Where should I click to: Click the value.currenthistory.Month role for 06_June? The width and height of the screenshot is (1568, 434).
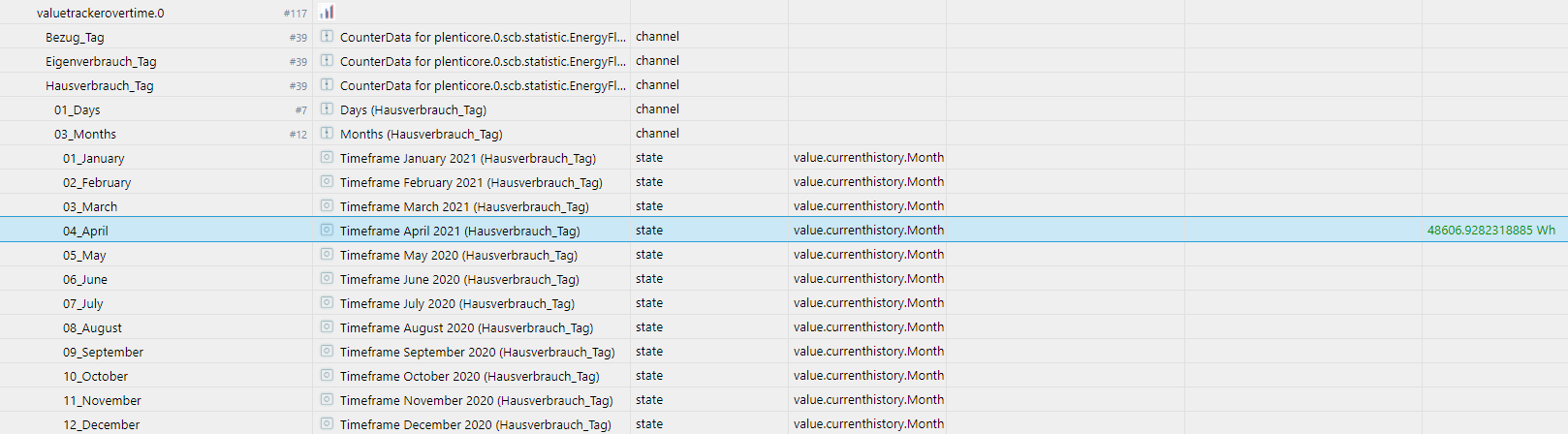(x=868, y=279)
